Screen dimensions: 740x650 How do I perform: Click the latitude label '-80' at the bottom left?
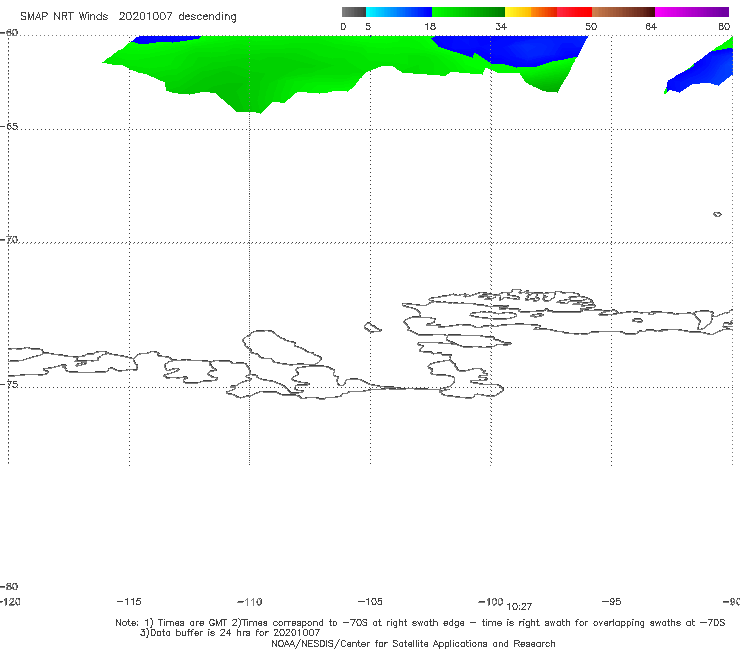[x=9, y=586]
